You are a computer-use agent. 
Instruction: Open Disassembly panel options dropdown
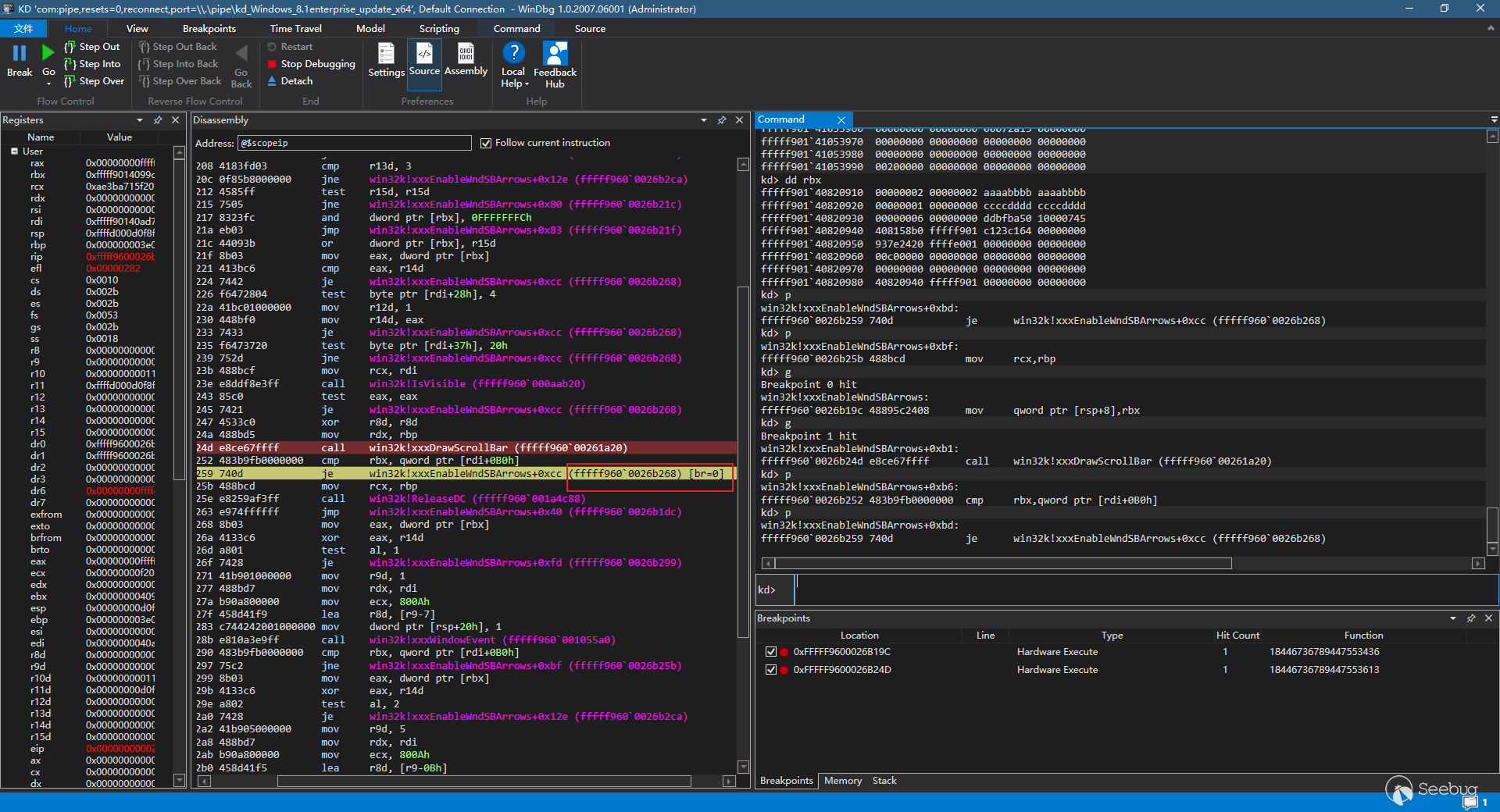tap(704, 120)
